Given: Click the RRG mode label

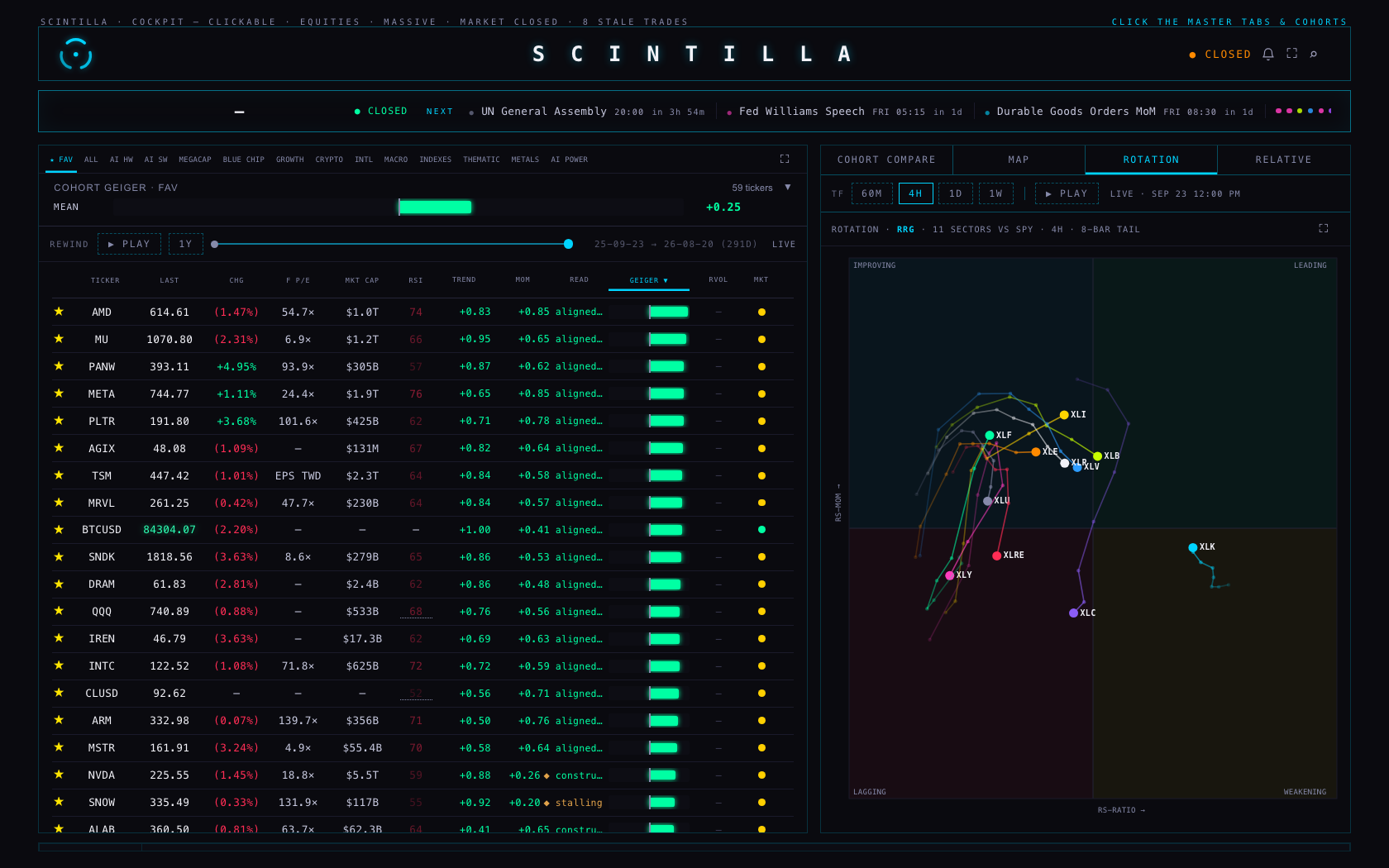Looking at the screenshot, I should pyautogui.click(x=905, y=229).
